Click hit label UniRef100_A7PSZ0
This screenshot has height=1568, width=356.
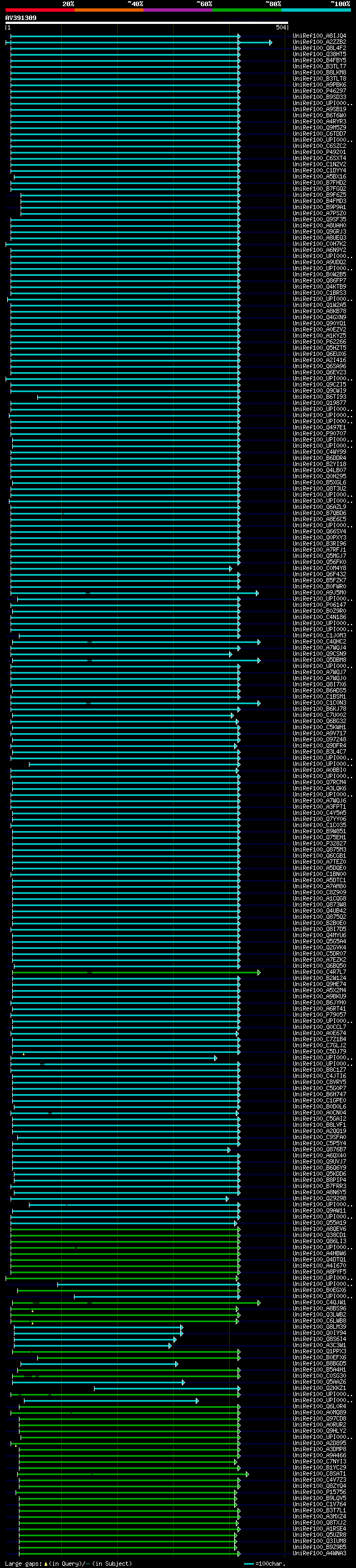pyautogui.click(x=319, y=214)
